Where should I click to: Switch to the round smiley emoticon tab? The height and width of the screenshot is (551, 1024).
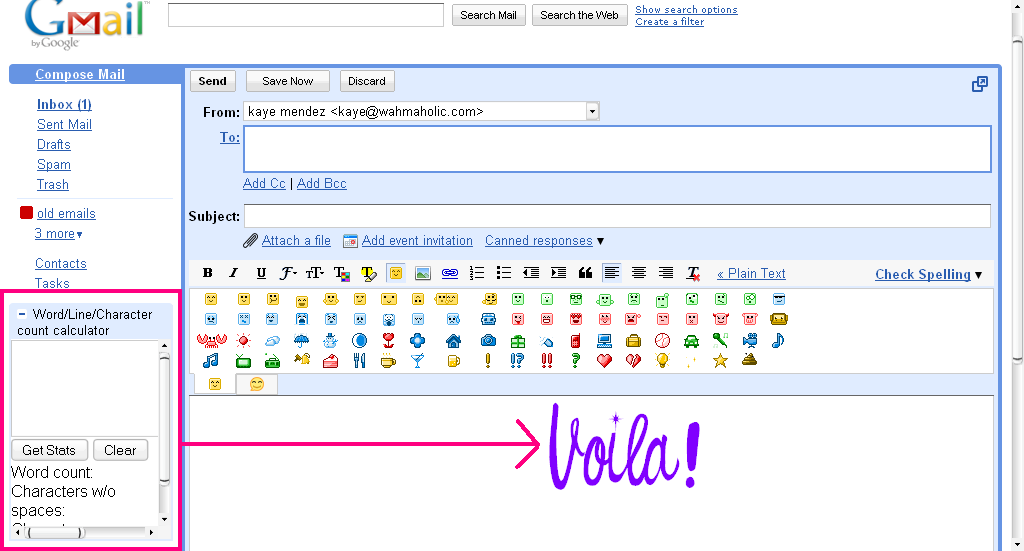[x=257, y=384]
